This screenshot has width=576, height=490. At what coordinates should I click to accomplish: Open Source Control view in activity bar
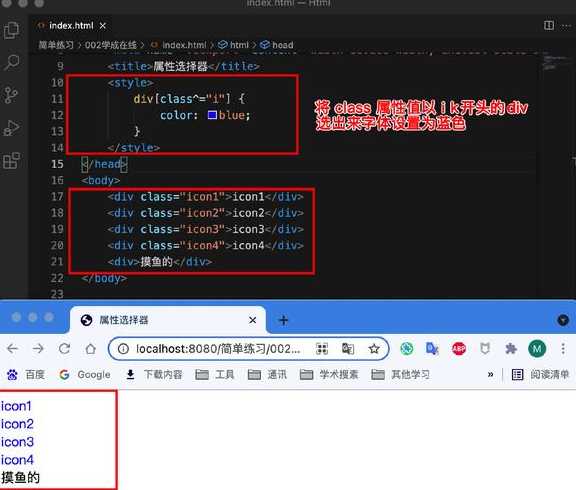pyautogui.click(x=11, y=96)
